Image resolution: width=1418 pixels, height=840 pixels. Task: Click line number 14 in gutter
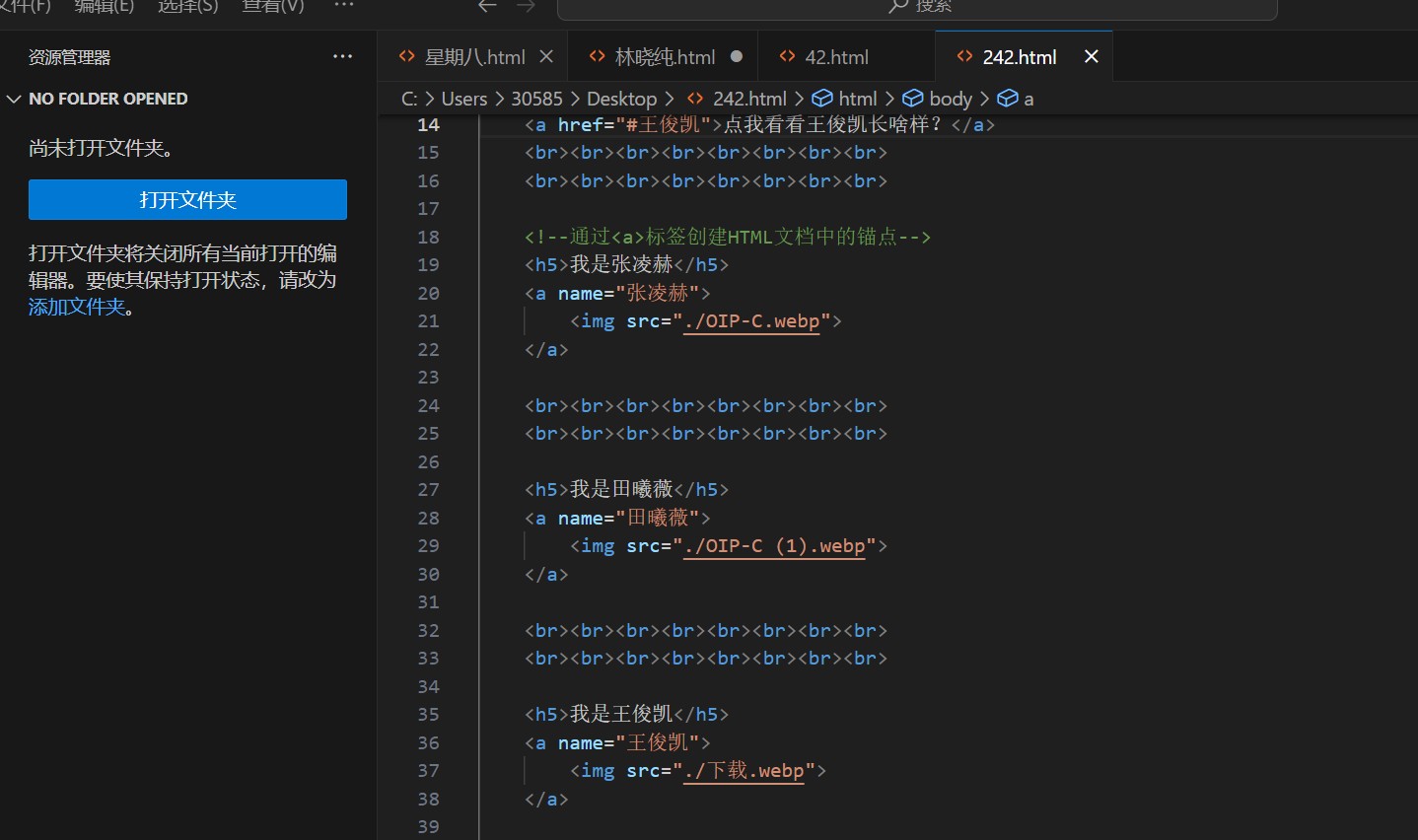pyautogui.click(x=428, y=125)
